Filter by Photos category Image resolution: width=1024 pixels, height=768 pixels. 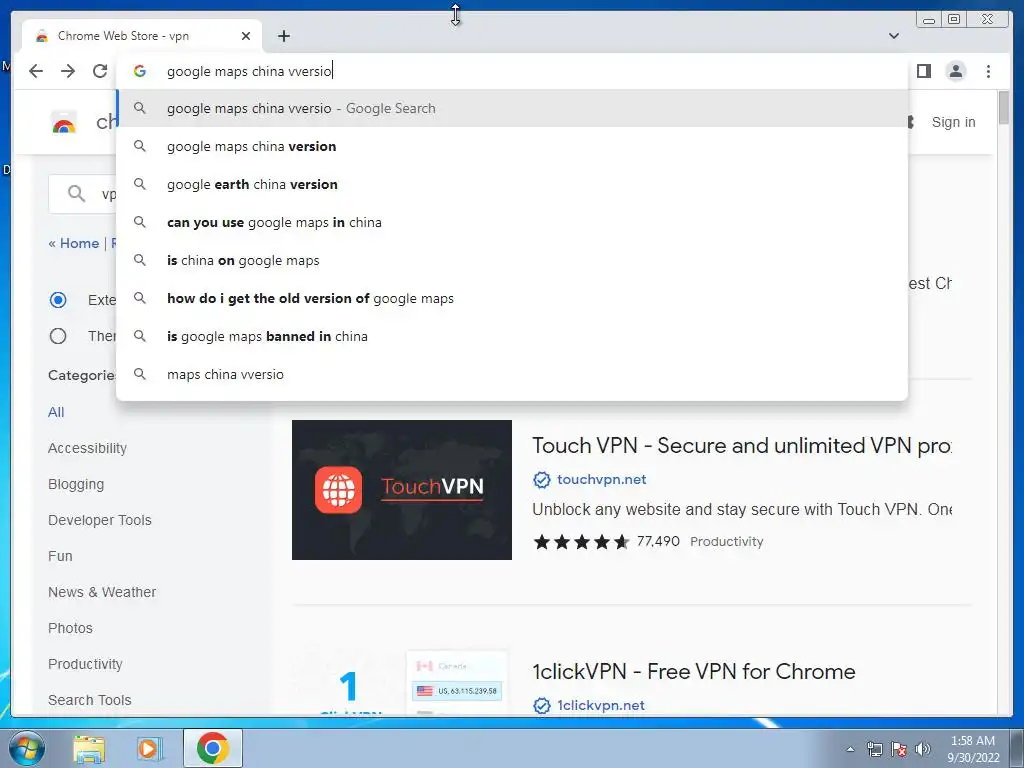pos(70,628)
